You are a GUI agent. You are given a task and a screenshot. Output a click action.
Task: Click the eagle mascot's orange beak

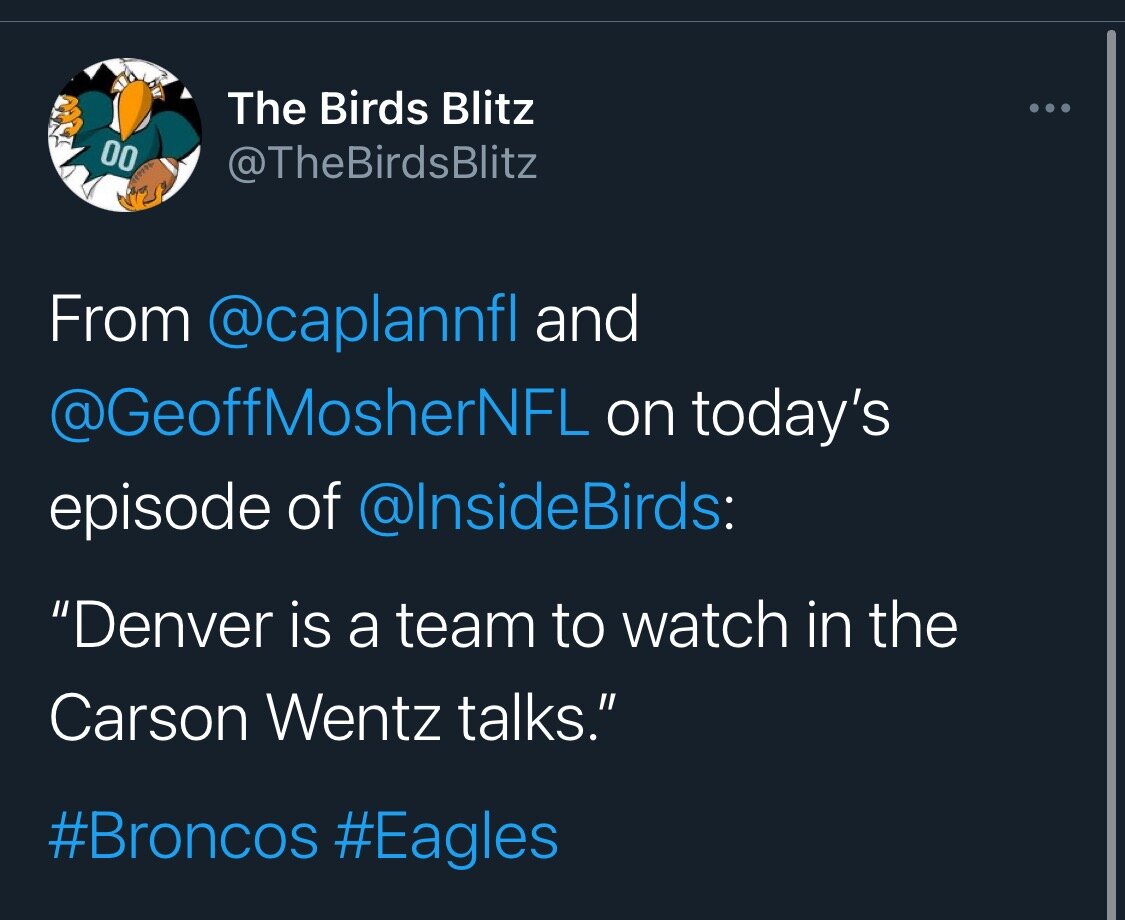134,108
